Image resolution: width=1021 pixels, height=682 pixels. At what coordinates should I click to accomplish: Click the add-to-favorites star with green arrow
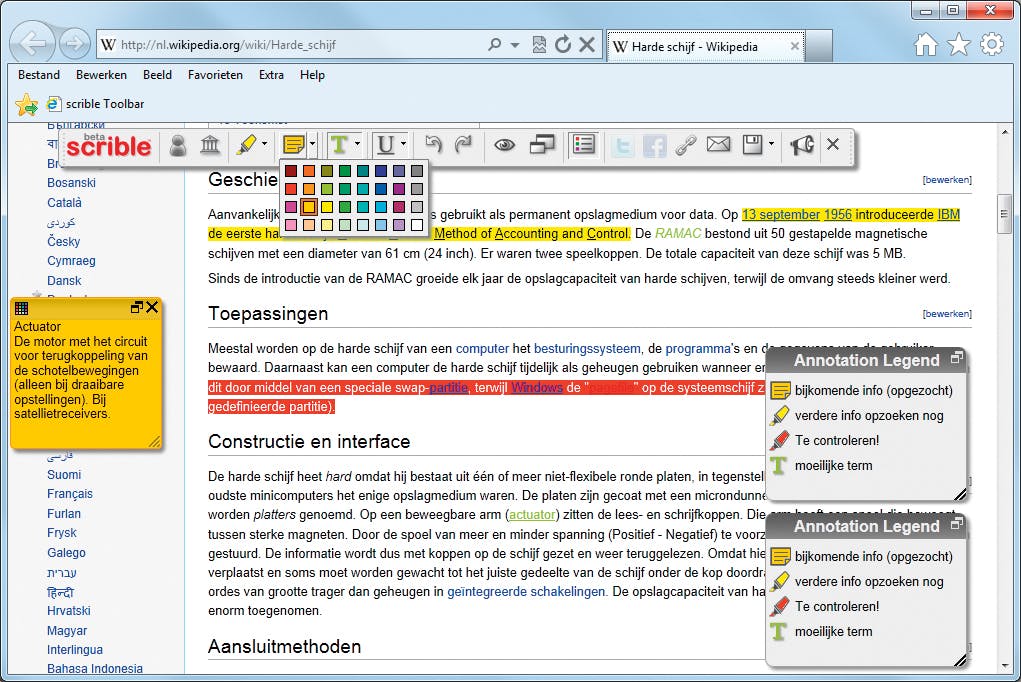click(x=27, y=104)
